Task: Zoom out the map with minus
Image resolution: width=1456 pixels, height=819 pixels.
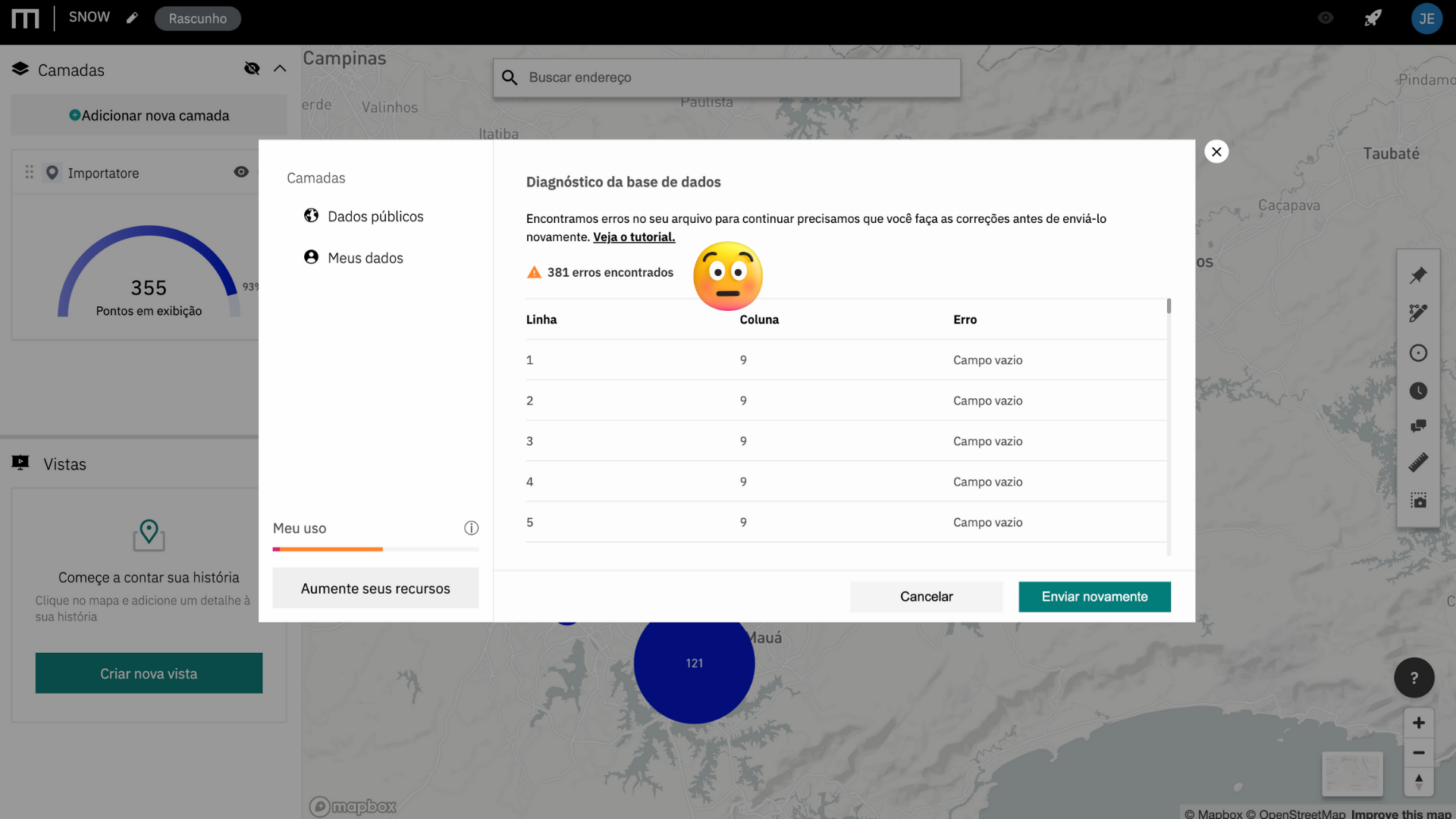Action: tap(1418, 752)
